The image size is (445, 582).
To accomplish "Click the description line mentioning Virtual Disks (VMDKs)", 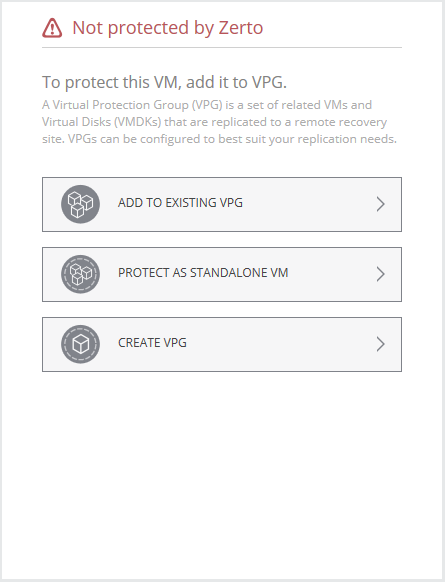I will coord(215,122).
